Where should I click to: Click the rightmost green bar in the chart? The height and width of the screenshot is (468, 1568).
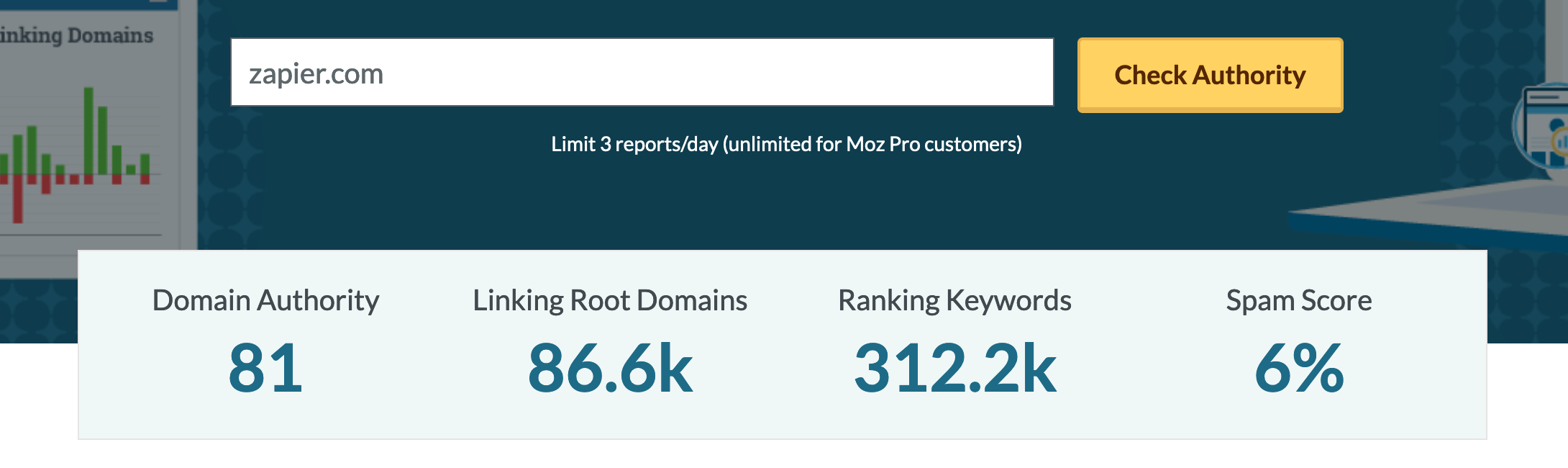pyautogui.click(x=145, y=163)
